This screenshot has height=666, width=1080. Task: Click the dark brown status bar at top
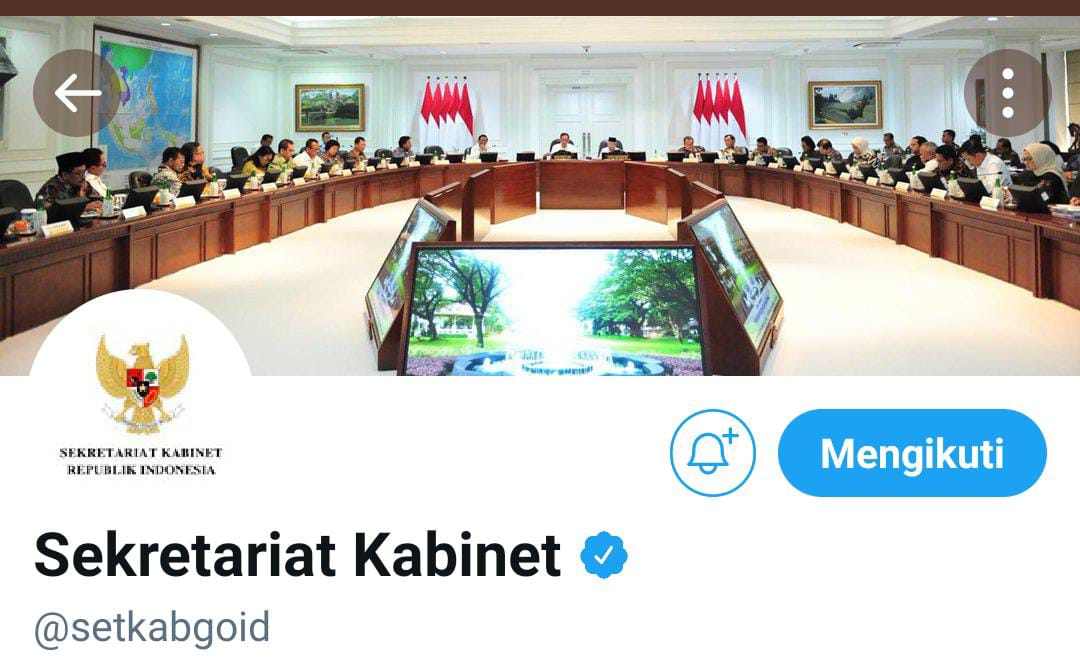click(540, 8)
